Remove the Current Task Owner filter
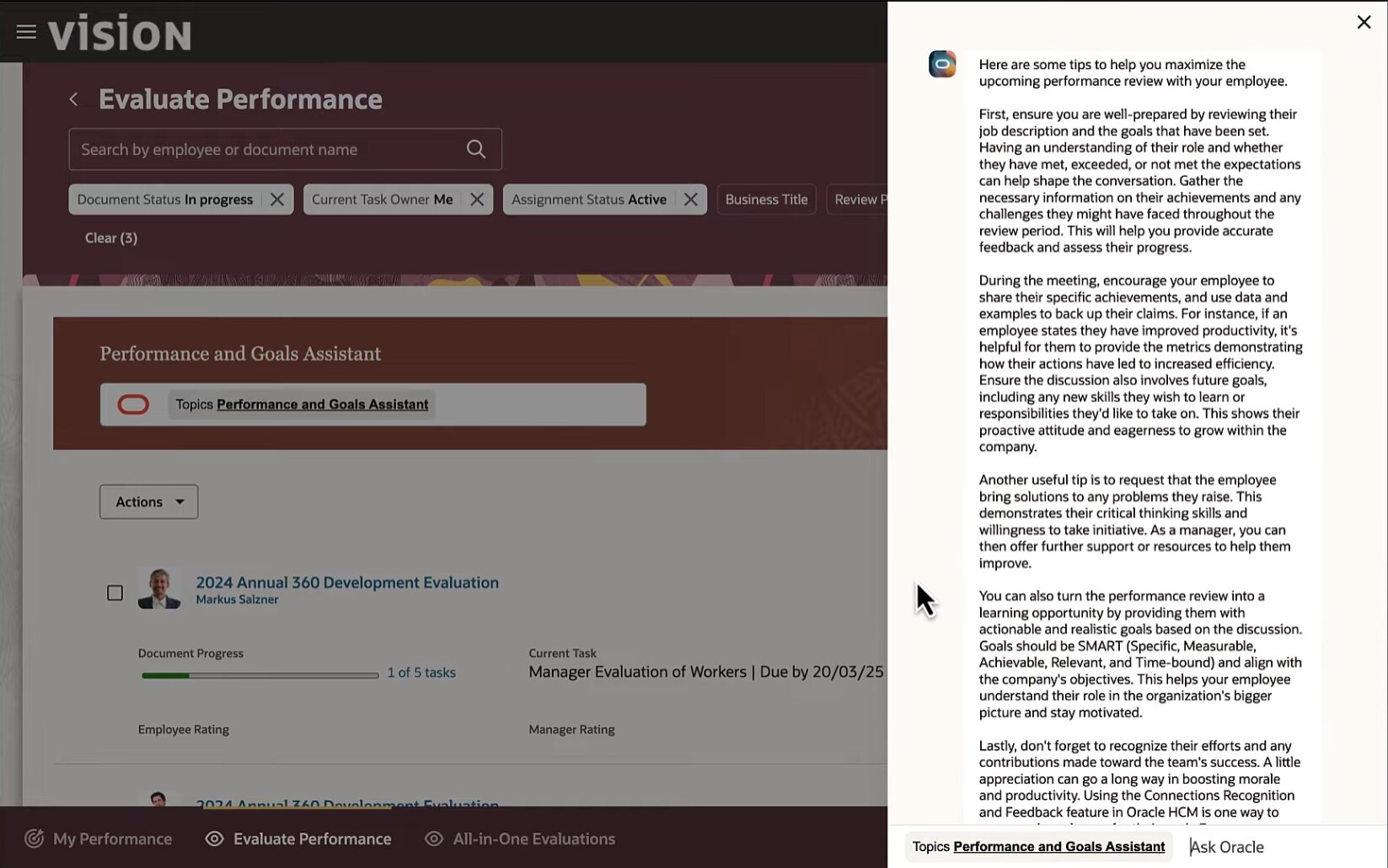This screenshot has height=868, width=1388. click(477, 200)
